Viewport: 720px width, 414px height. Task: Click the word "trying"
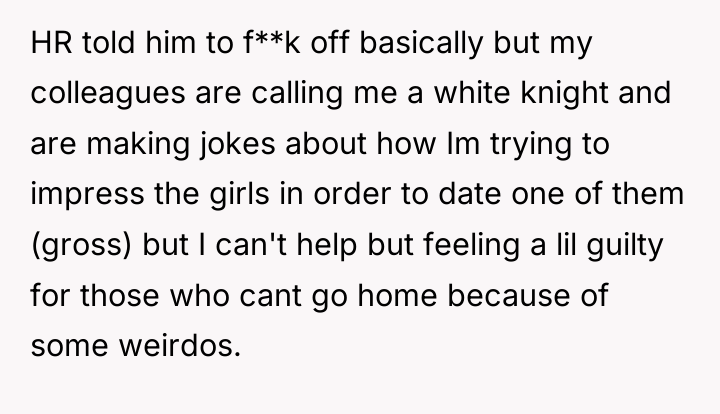coord(531,146)
